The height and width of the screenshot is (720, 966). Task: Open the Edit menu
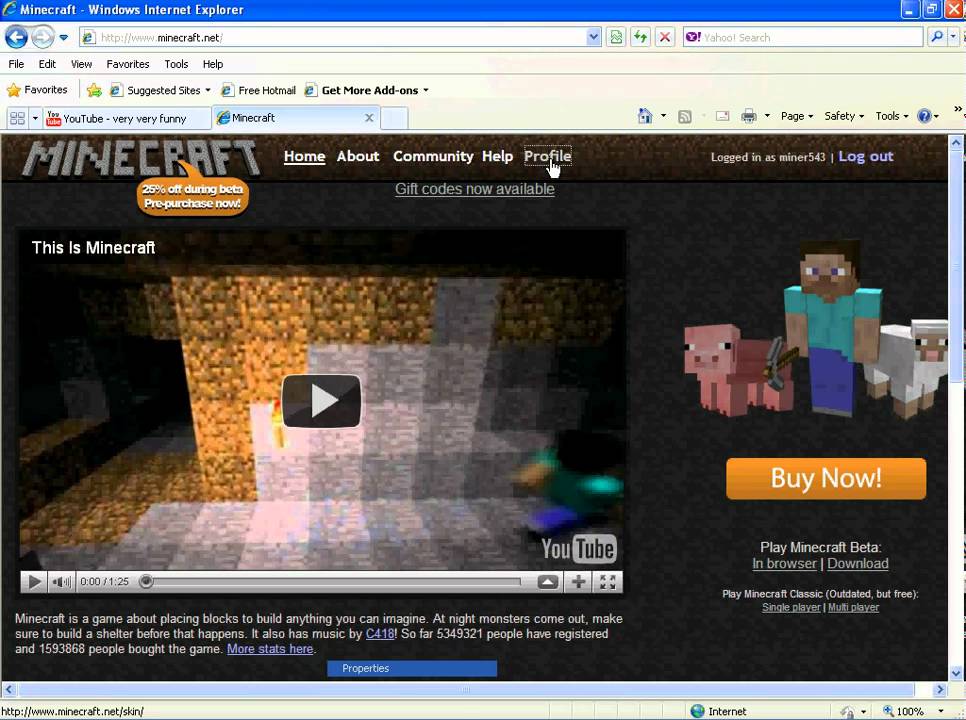(47, 64)
